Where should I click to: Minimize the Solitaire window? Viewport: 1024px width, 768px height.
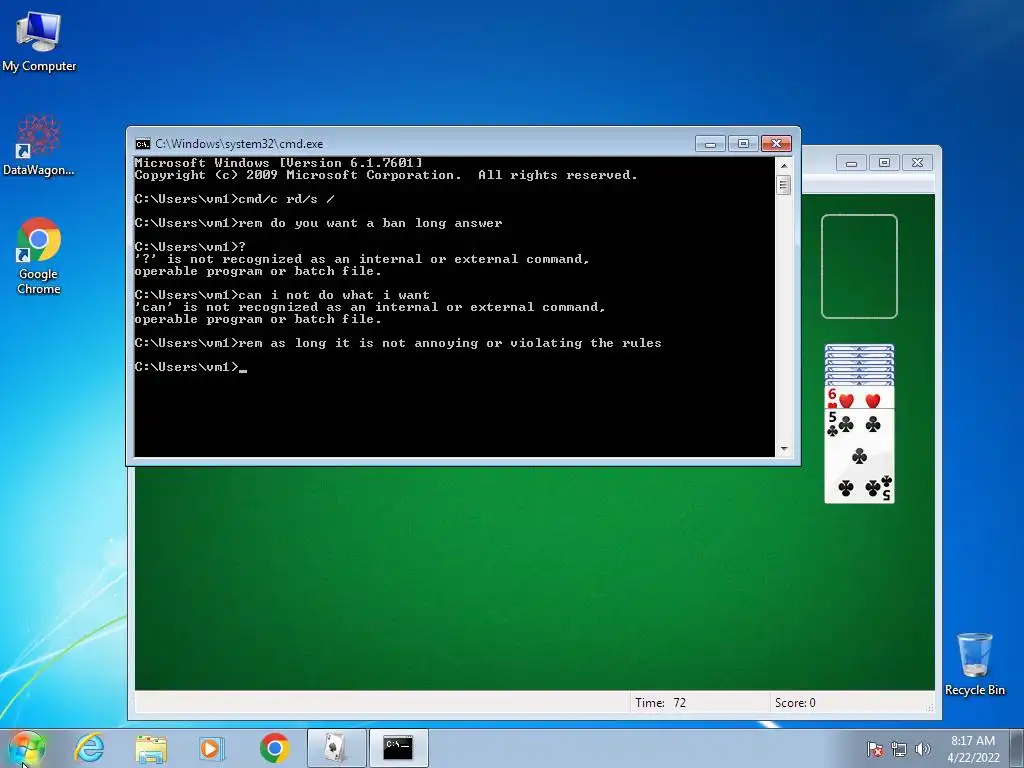coord(851,163)
